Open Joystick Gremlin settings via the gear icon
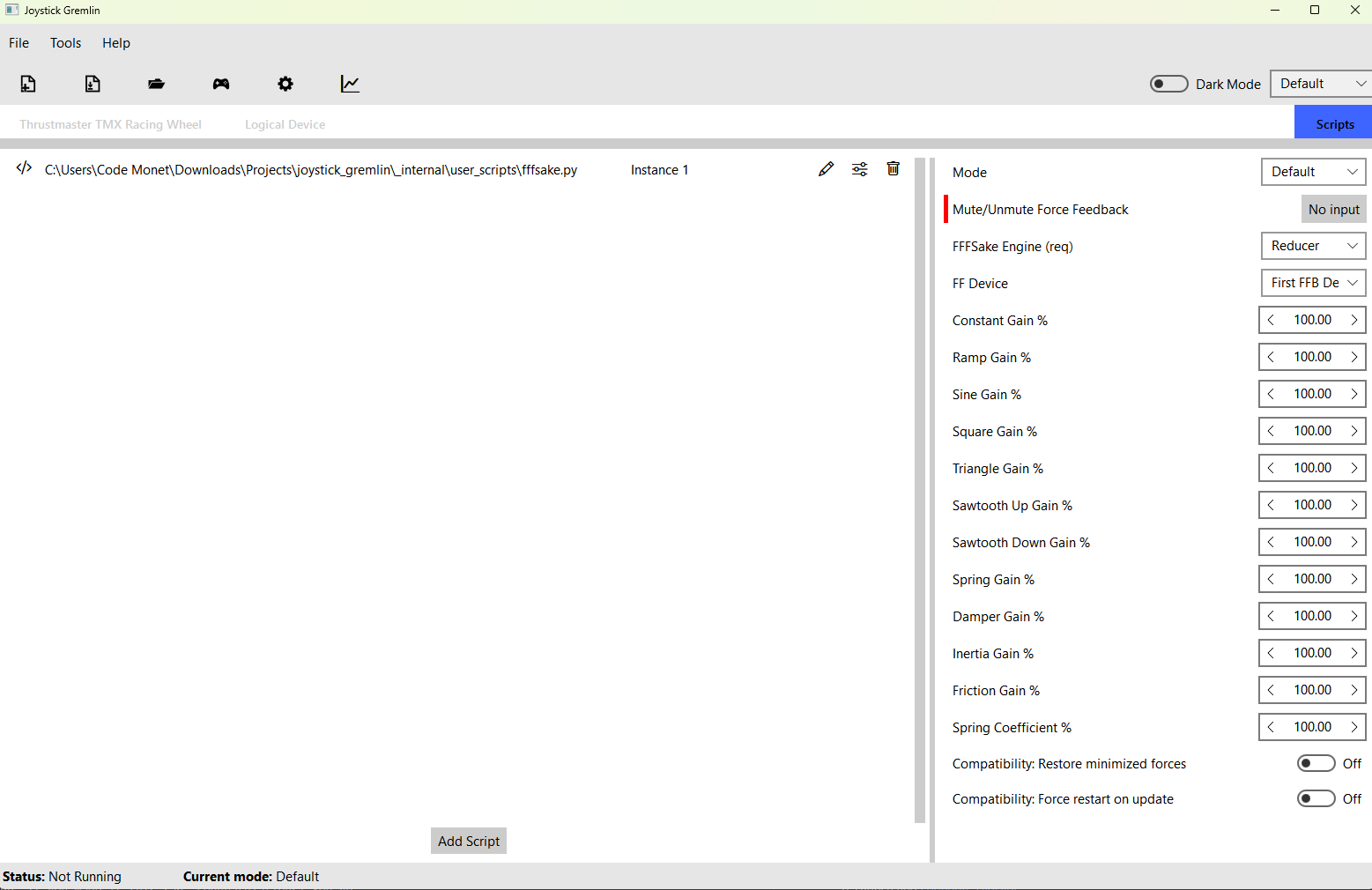The height and width of the screenshot is (890, 1372). tap(285, 84)
